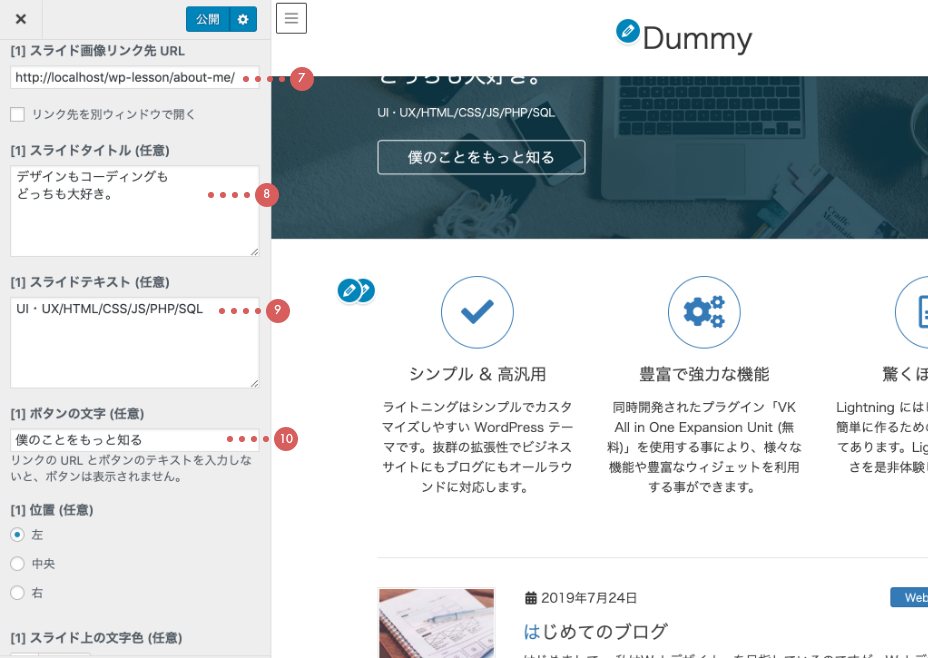Screen dimensions: 928x658
Task: Open publish settings gear next to 公開
Action: tap(243, 19)
